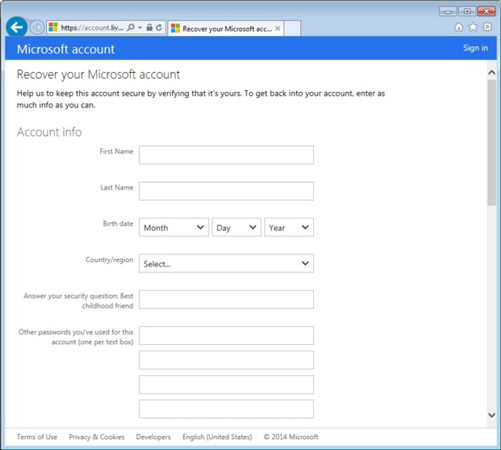Viewport: 501px width, 450px height.
Task: Click the Microsoft account header title
Action: click(66, 49)
